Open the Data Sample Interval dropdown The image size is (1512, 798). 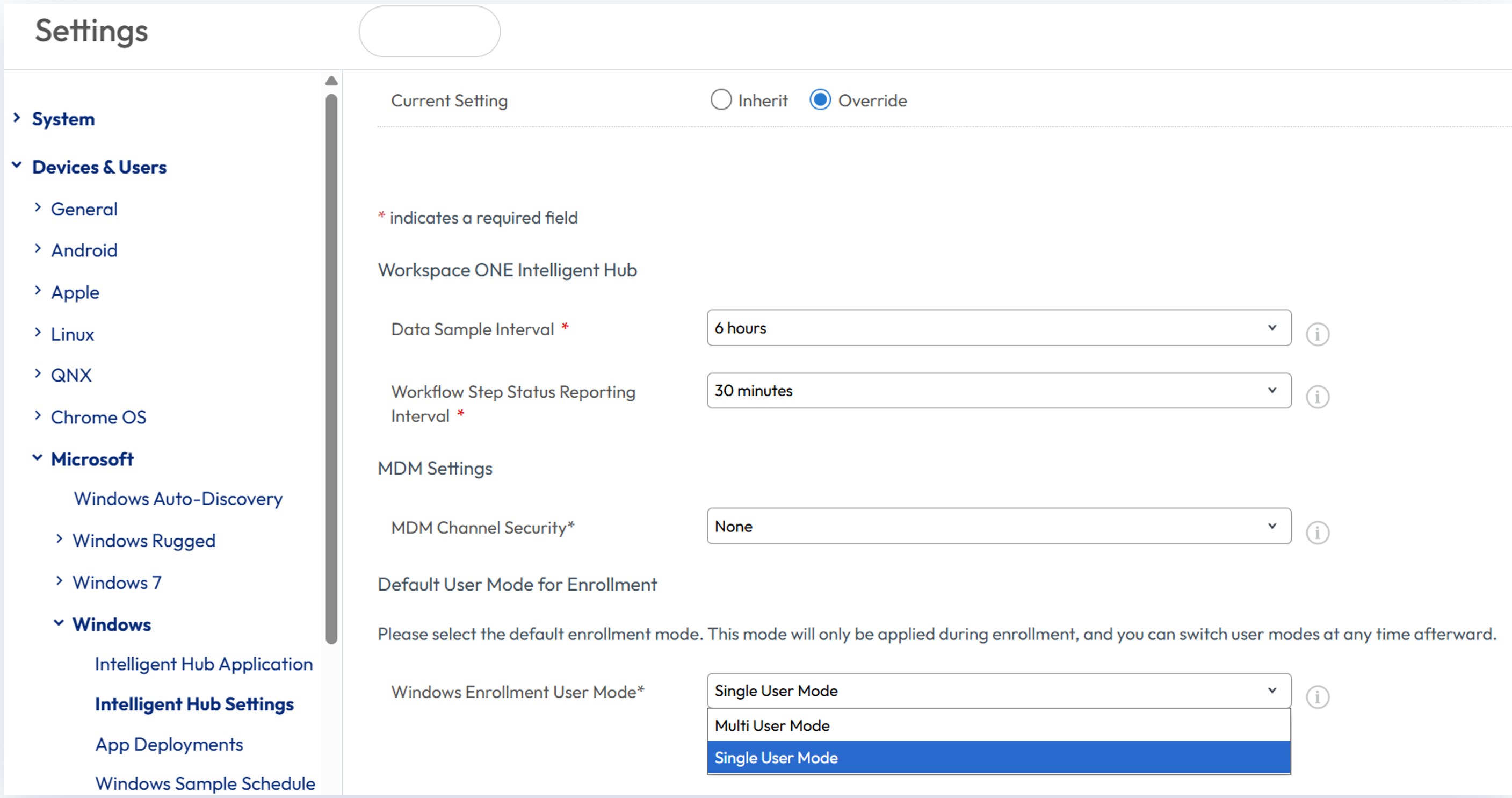999,328
